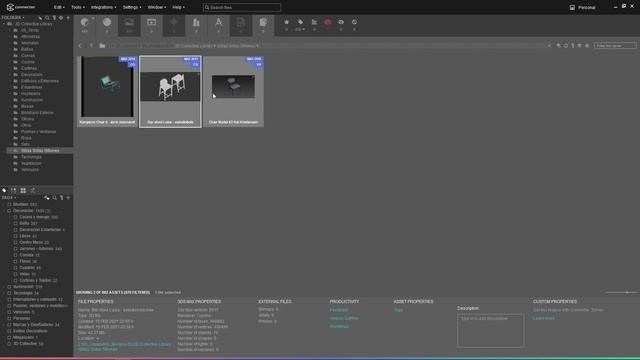
Task: Select the letter A fonts filter
Action: (218, 22)
